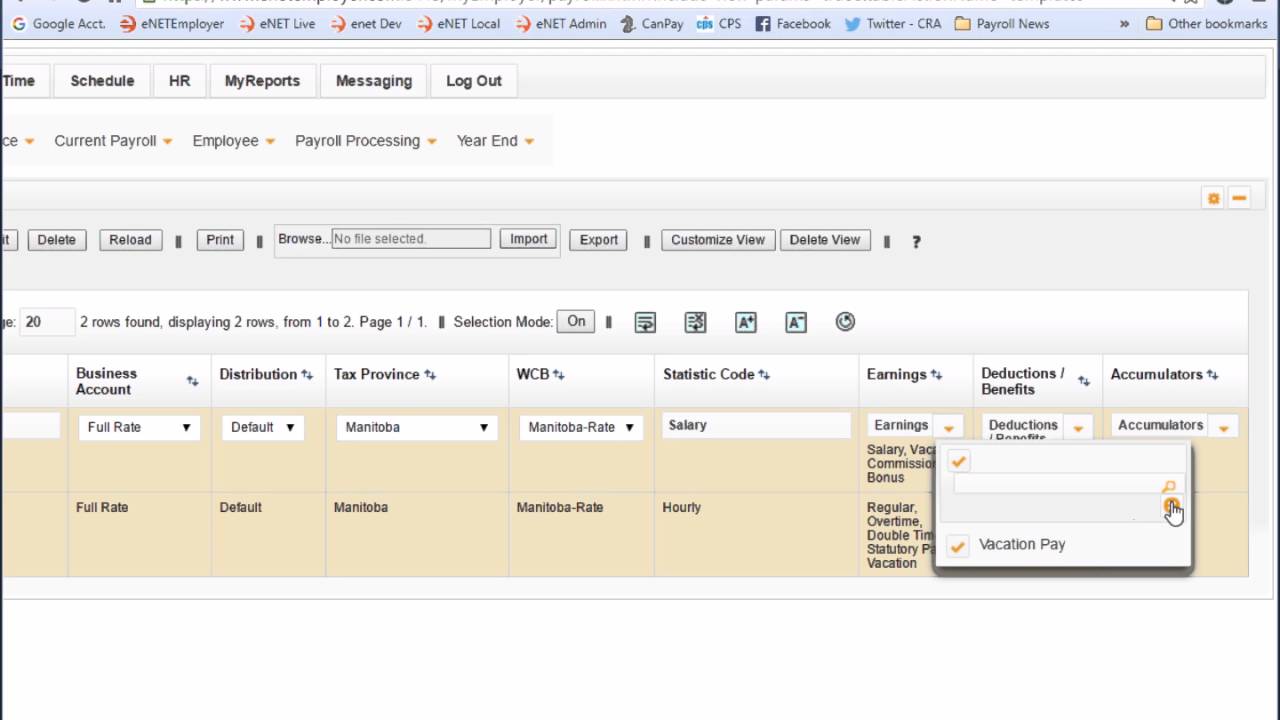Sort by Business Account column

[192, 381]
